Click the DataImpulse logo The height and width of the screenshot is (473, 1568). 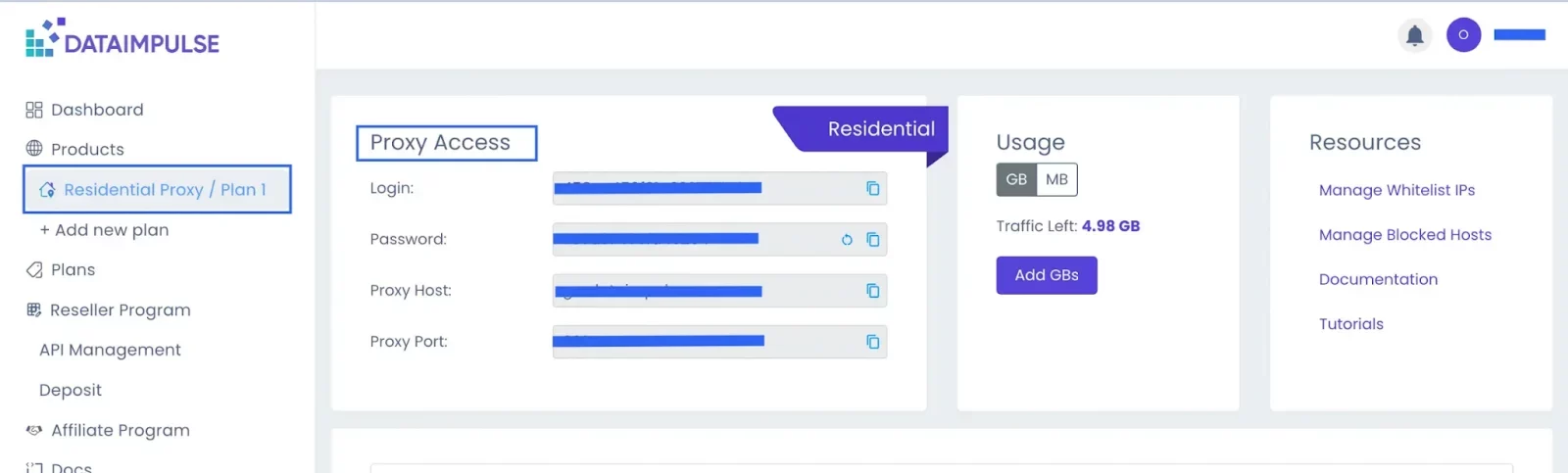pos(122,38)
